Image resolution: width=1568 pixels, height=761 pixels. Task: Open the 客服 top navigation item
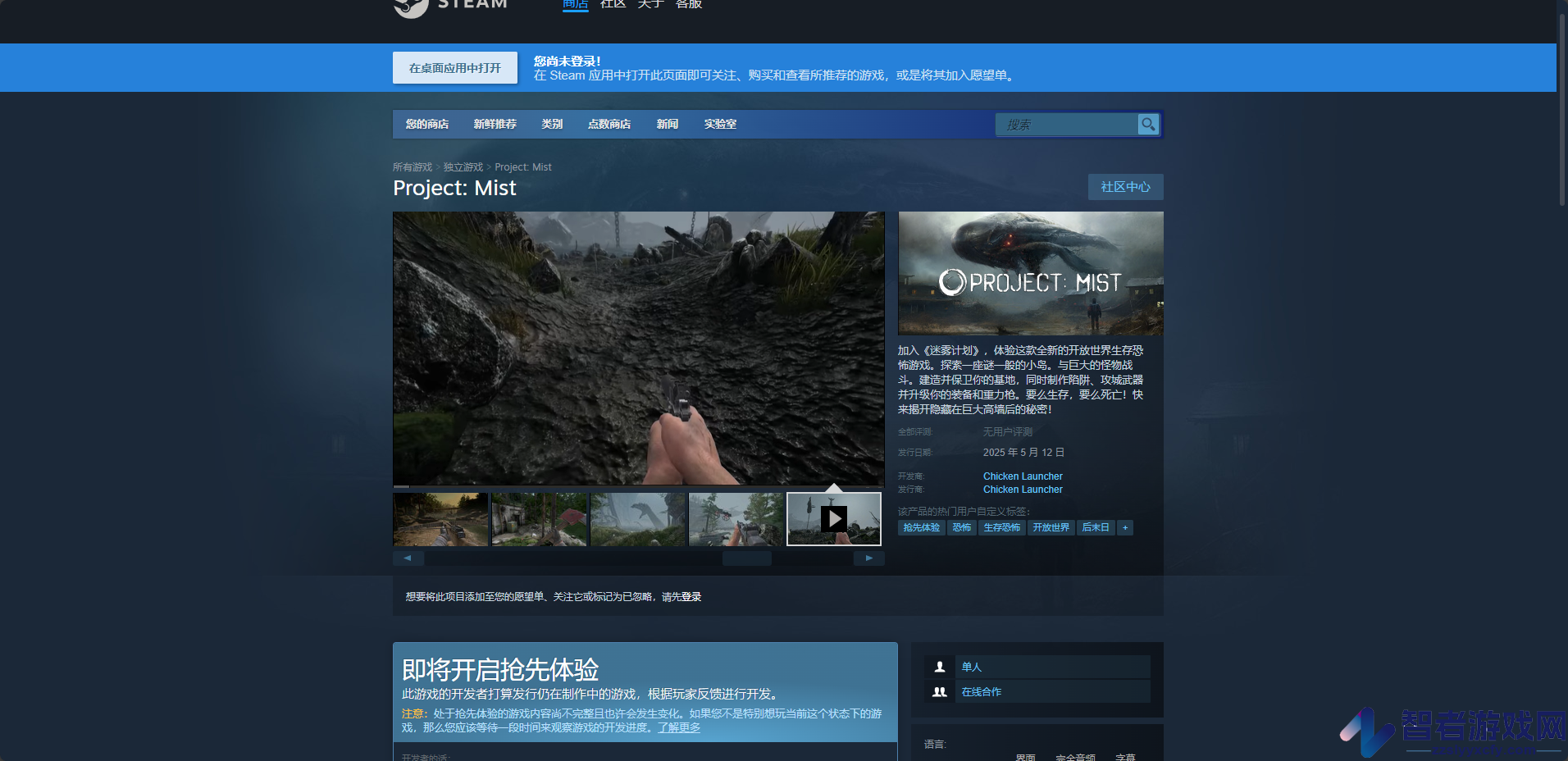click(689, 5)
